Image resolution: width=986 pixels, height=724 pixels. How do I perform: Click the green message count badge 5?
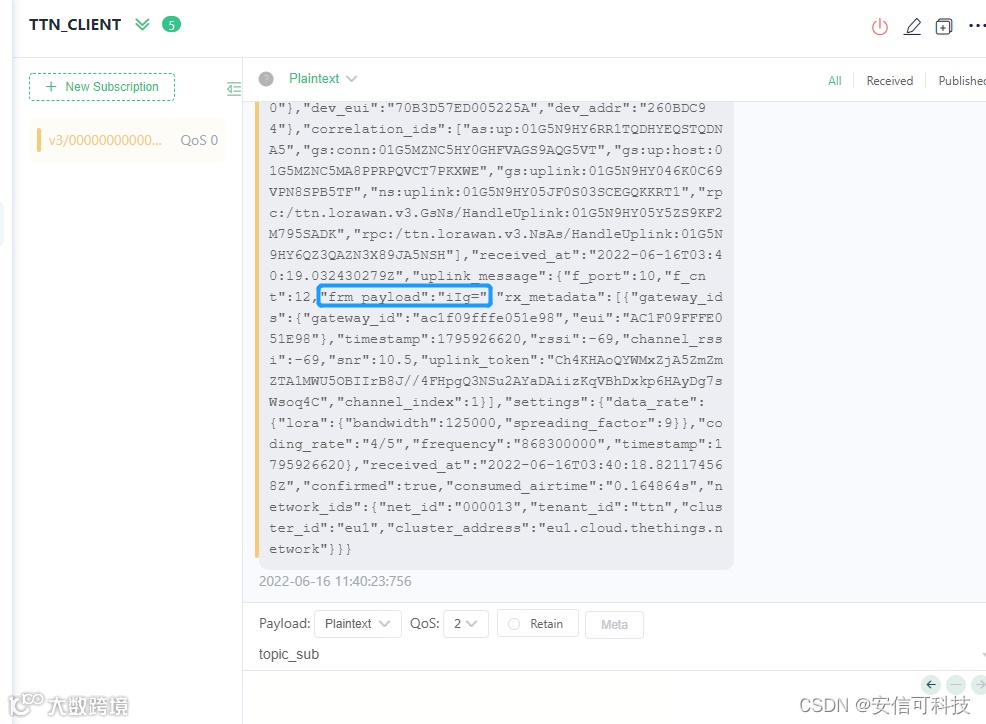click(x=171, y=25)
